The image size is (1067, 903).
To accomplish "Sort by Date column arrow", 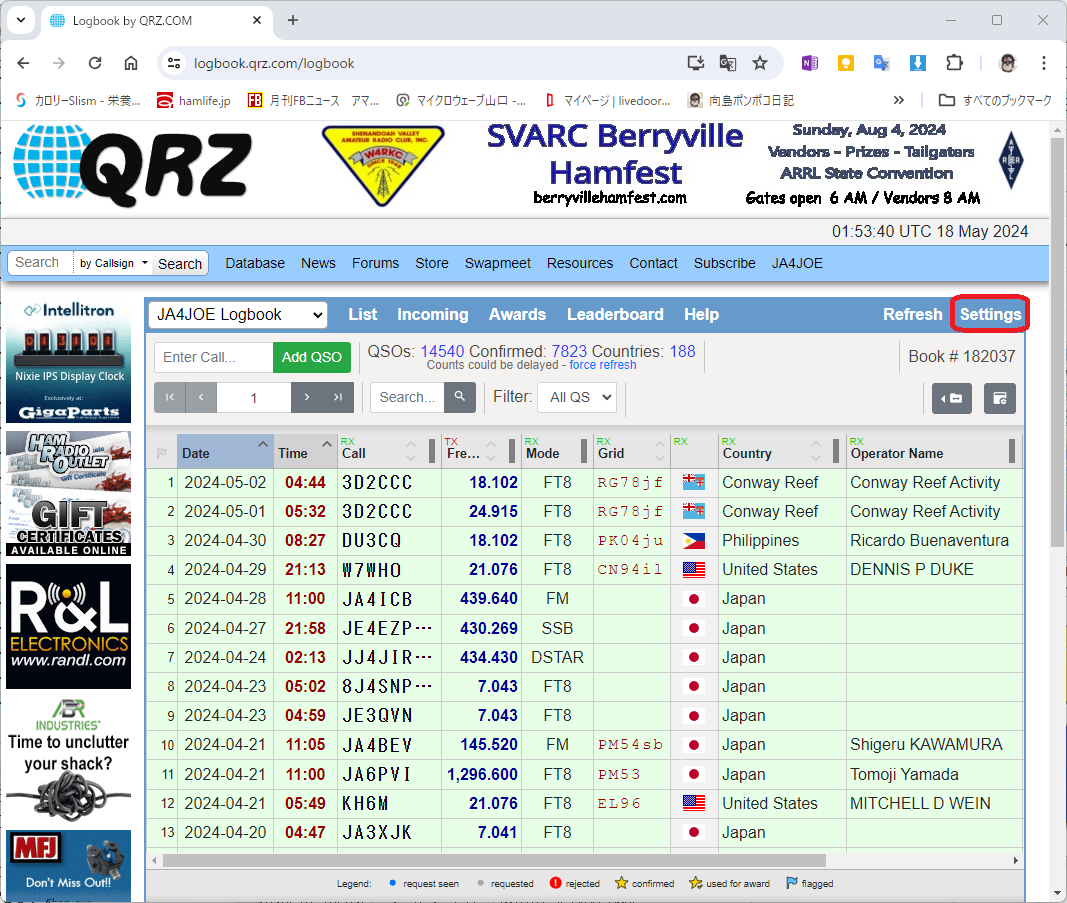I will pyautogui.click(x=263, y=444).
